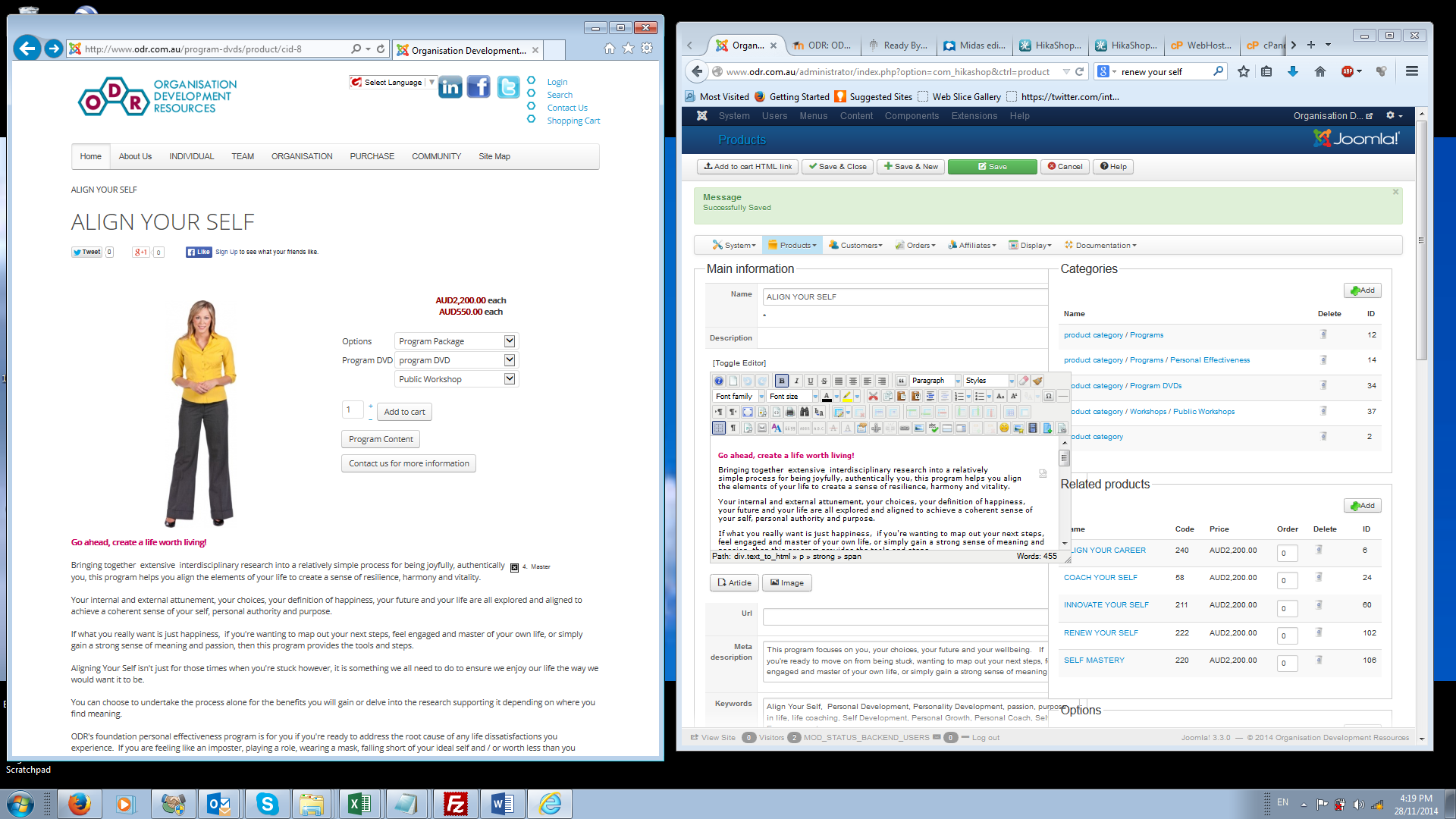This screenshot has height=819, width=1456.
Task: Click the product Name input field
Action: click(902, 297)
